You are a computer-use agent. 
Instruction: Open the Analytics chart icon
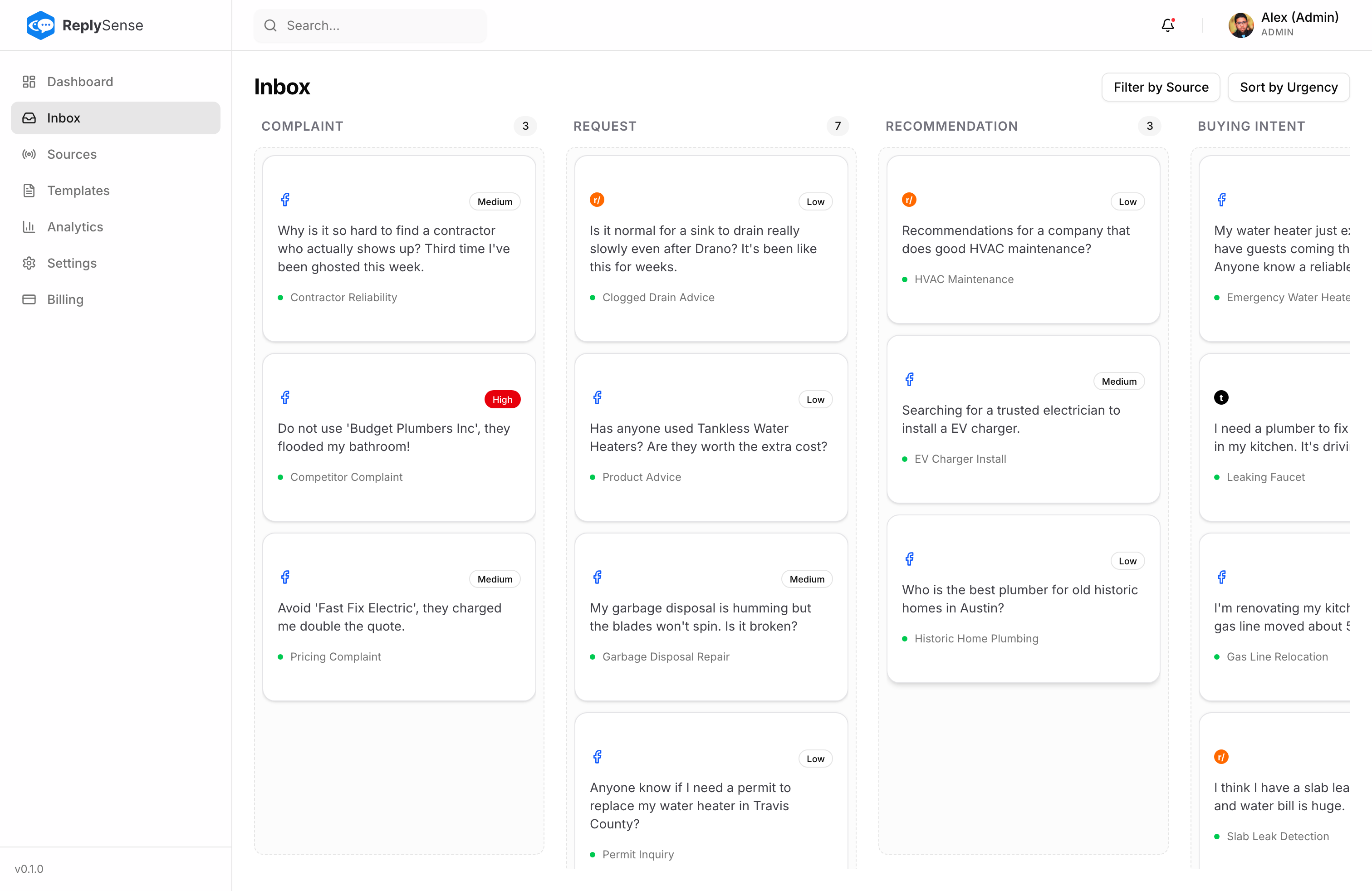coord(29,226)
